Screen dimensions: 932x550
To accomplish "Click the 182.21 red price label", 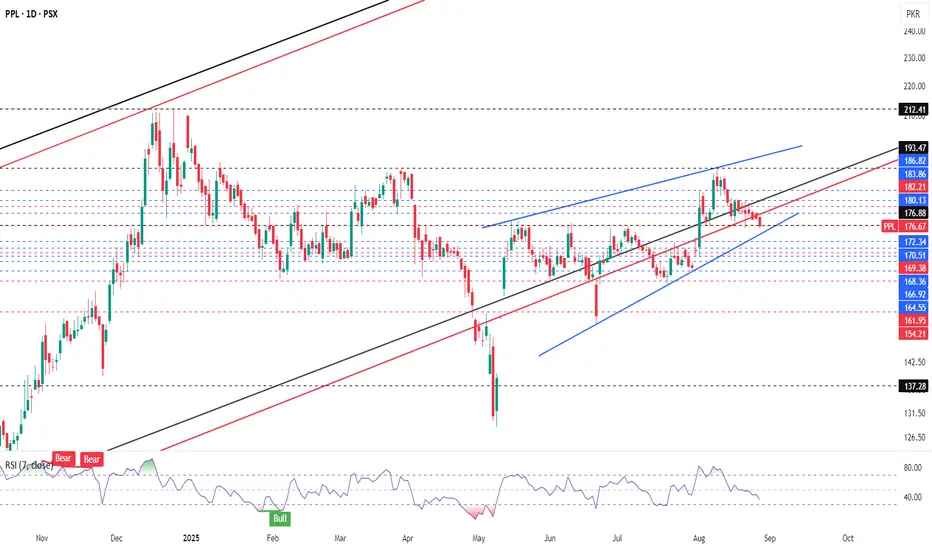I will (x=914, y=187).
